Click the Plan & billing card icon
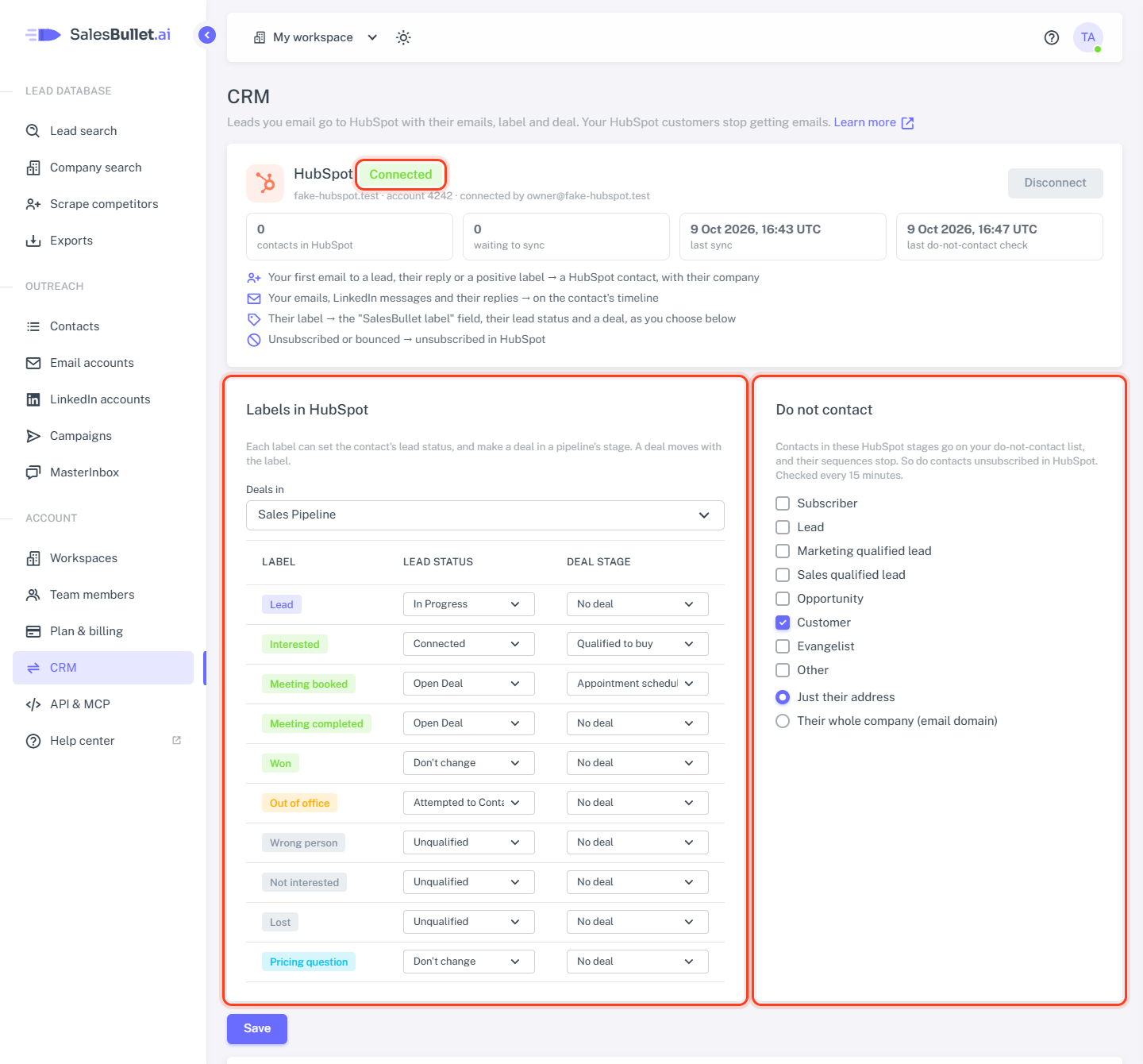Image resolution: width=1143 pixels, height=1064 pixels. [x=33, y=631]
